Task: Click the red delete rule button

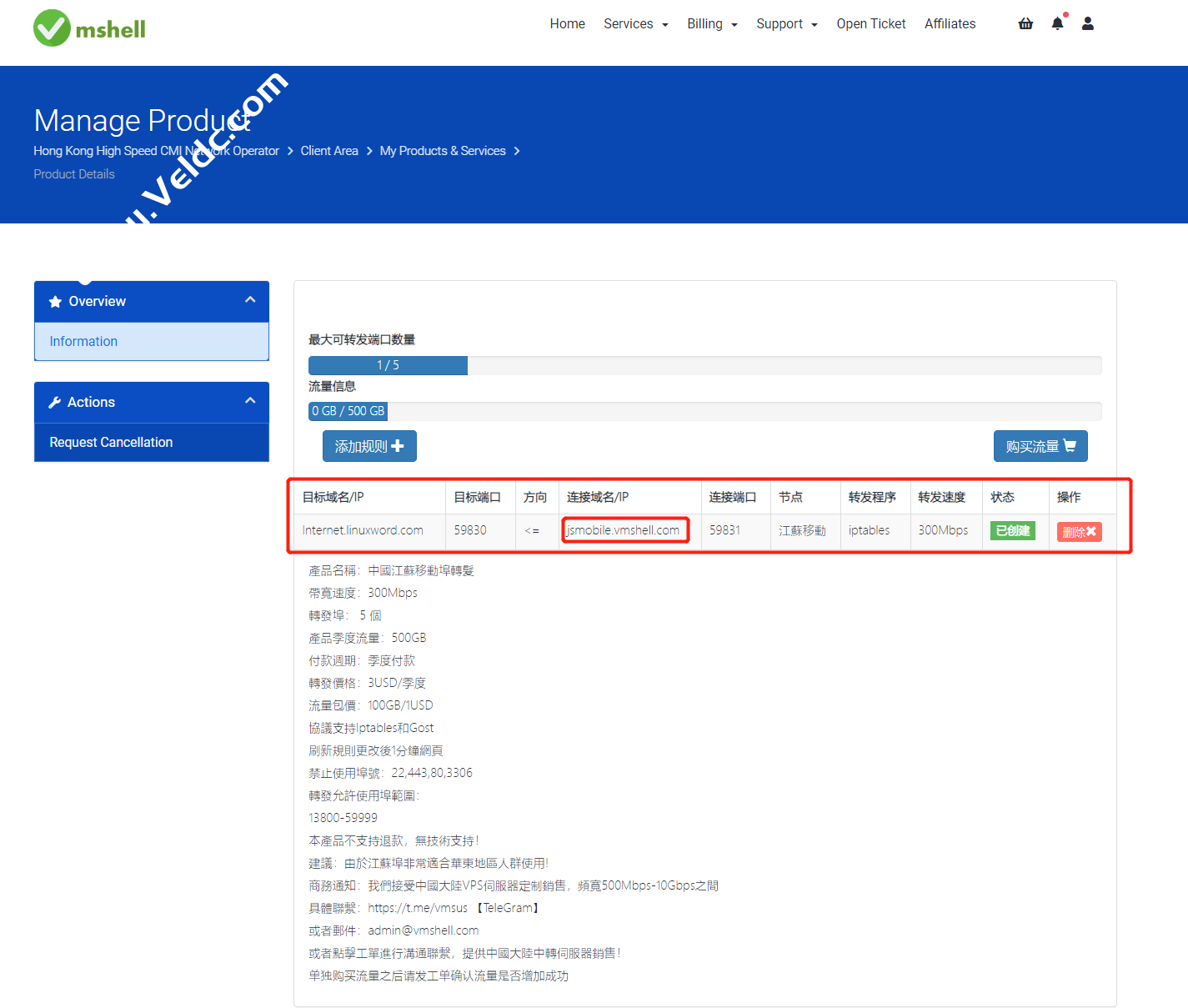Action: click(1079, 532)
